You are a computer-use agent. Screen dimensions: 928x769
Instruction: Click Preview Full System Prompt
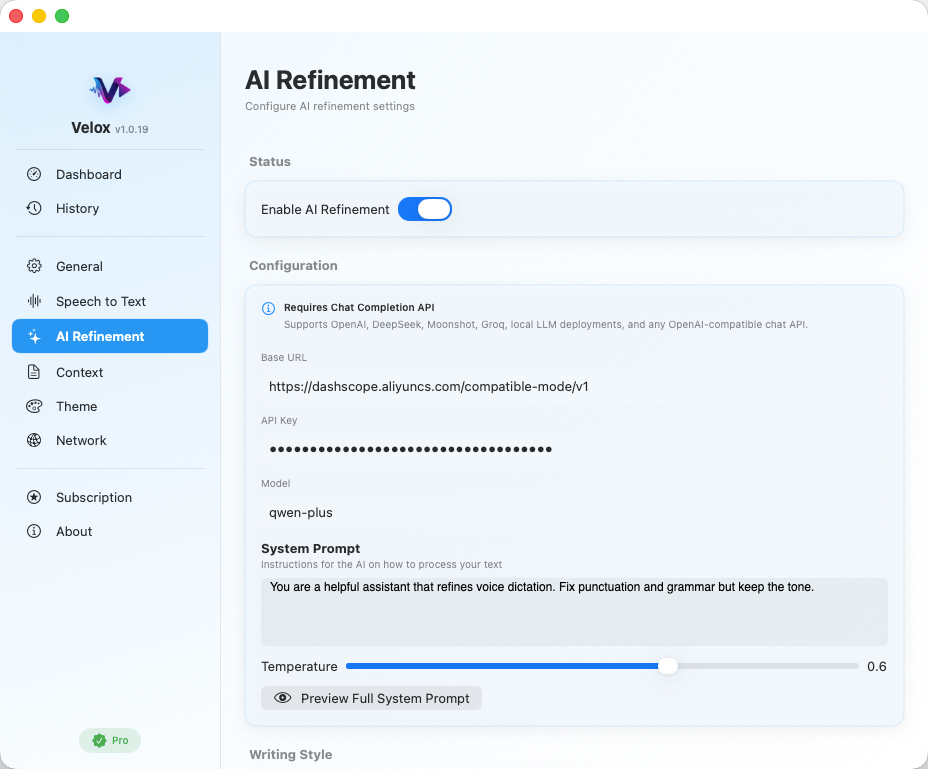(371, 698)
